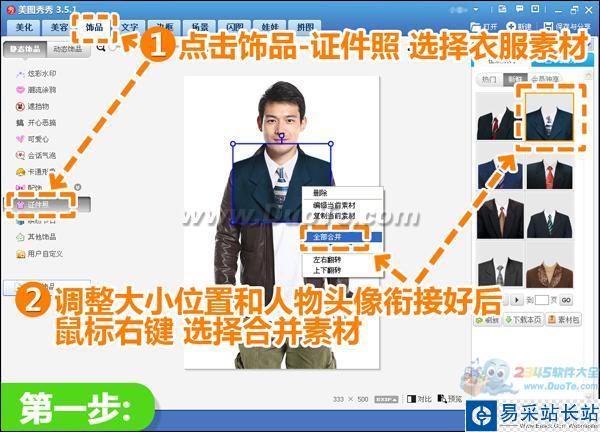Open the 美化 tab

(24, 27)
